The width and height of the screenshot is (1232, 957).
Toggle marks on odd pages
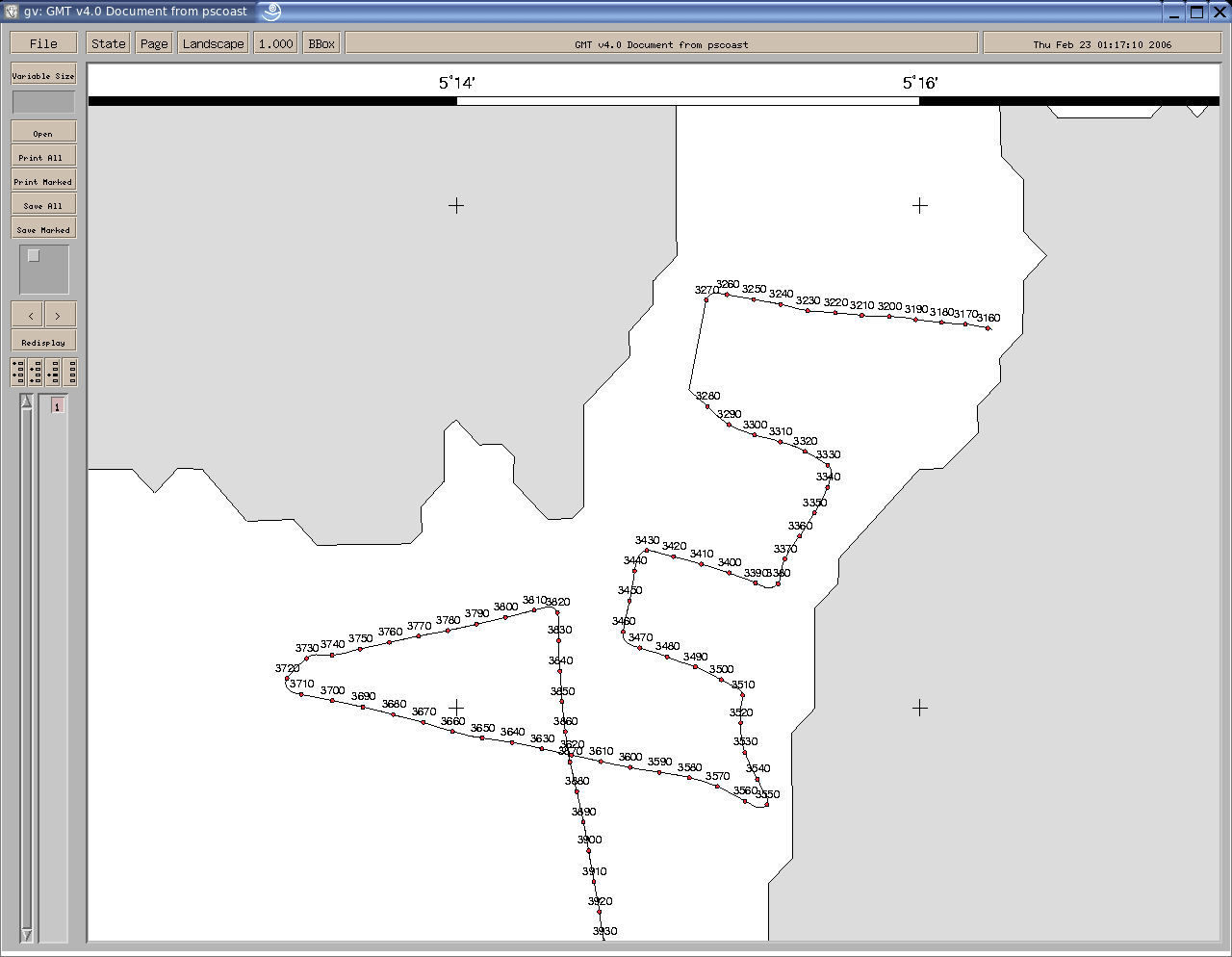[x=18, y=372]
